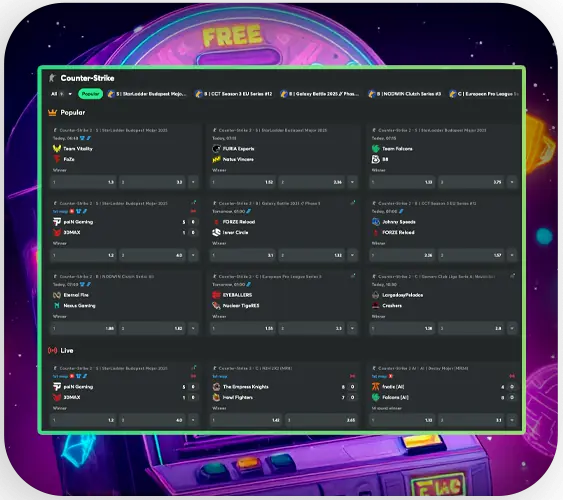The width and height of the screenshot is (563, 500).
Task: Click the 'Today, 10:30' time on Crashers card
Action: click(x=384, y=285)
